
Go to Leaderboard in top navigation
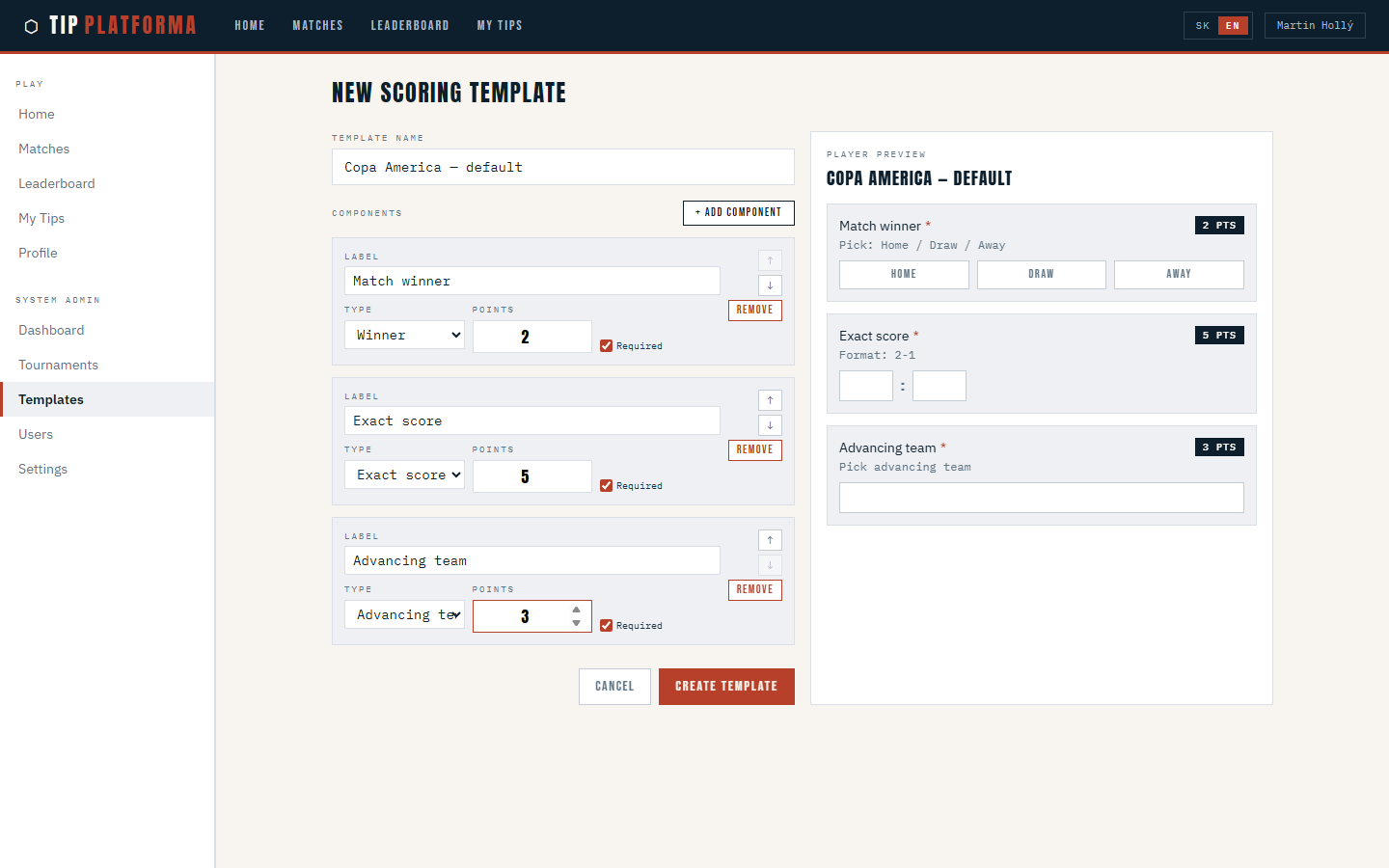[410, 26]
